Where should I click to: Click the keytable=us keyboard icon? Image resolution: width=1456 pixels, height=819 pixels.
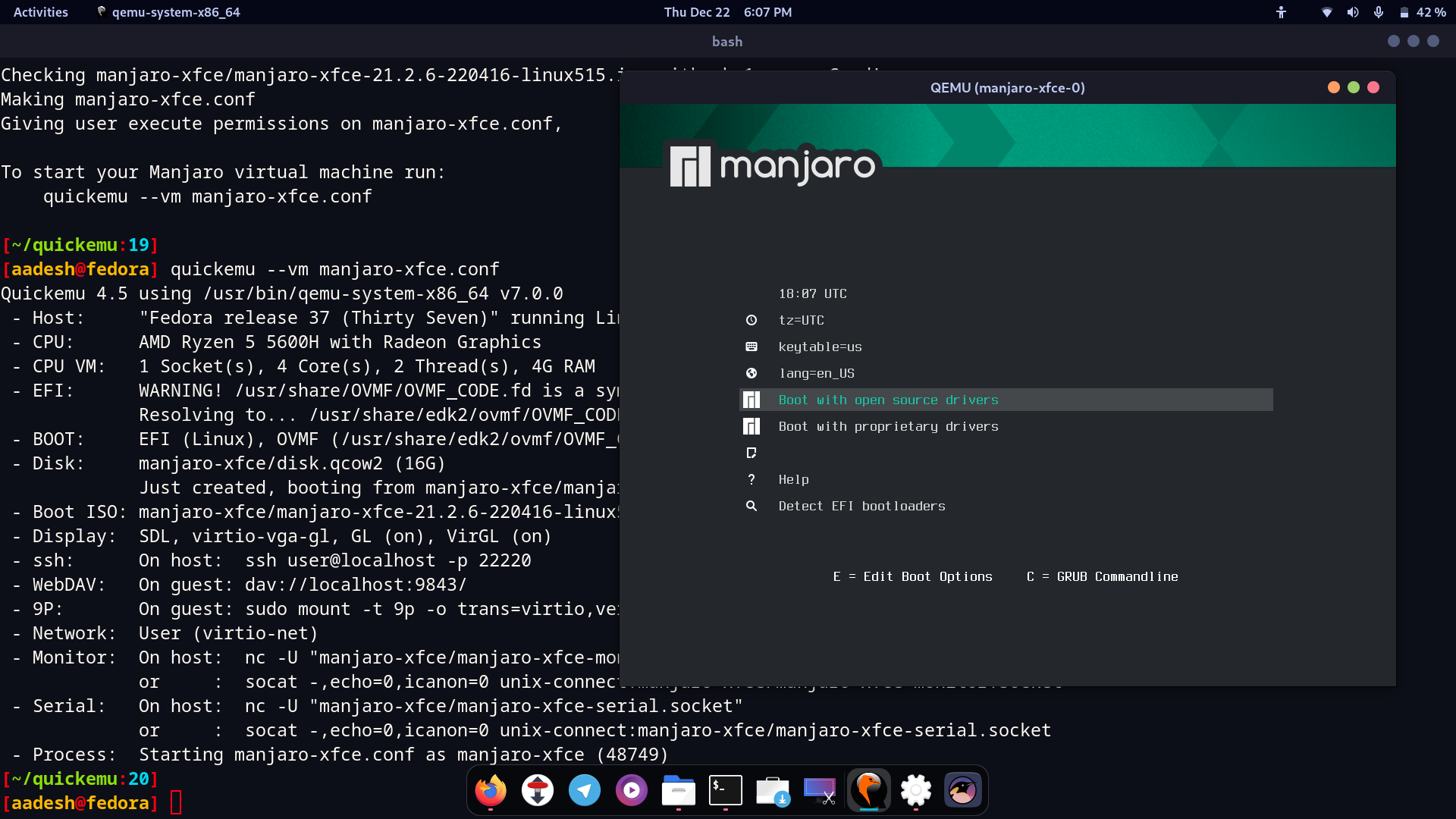752,346
